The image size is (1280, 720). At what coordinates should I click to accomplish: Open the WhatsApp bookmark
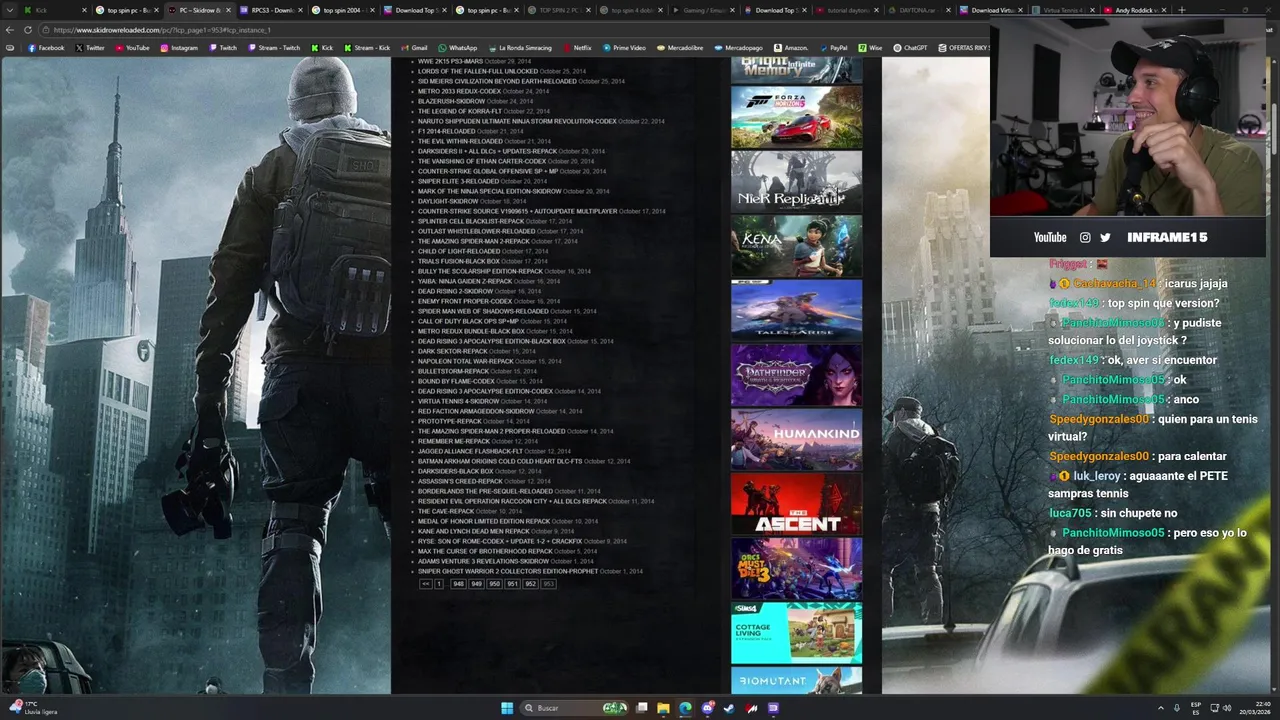coord(457,47)
